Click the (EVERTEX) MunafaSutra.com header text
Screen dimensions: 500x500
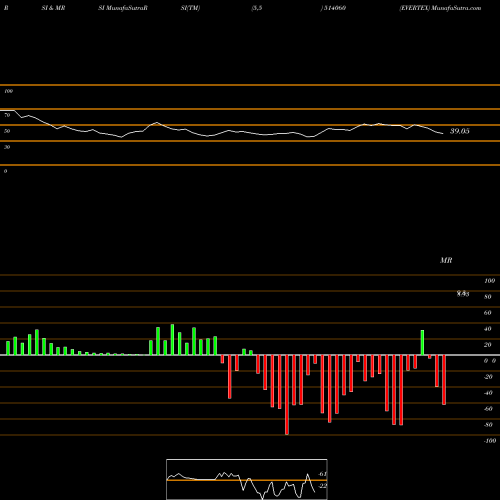tap(440, 8)
